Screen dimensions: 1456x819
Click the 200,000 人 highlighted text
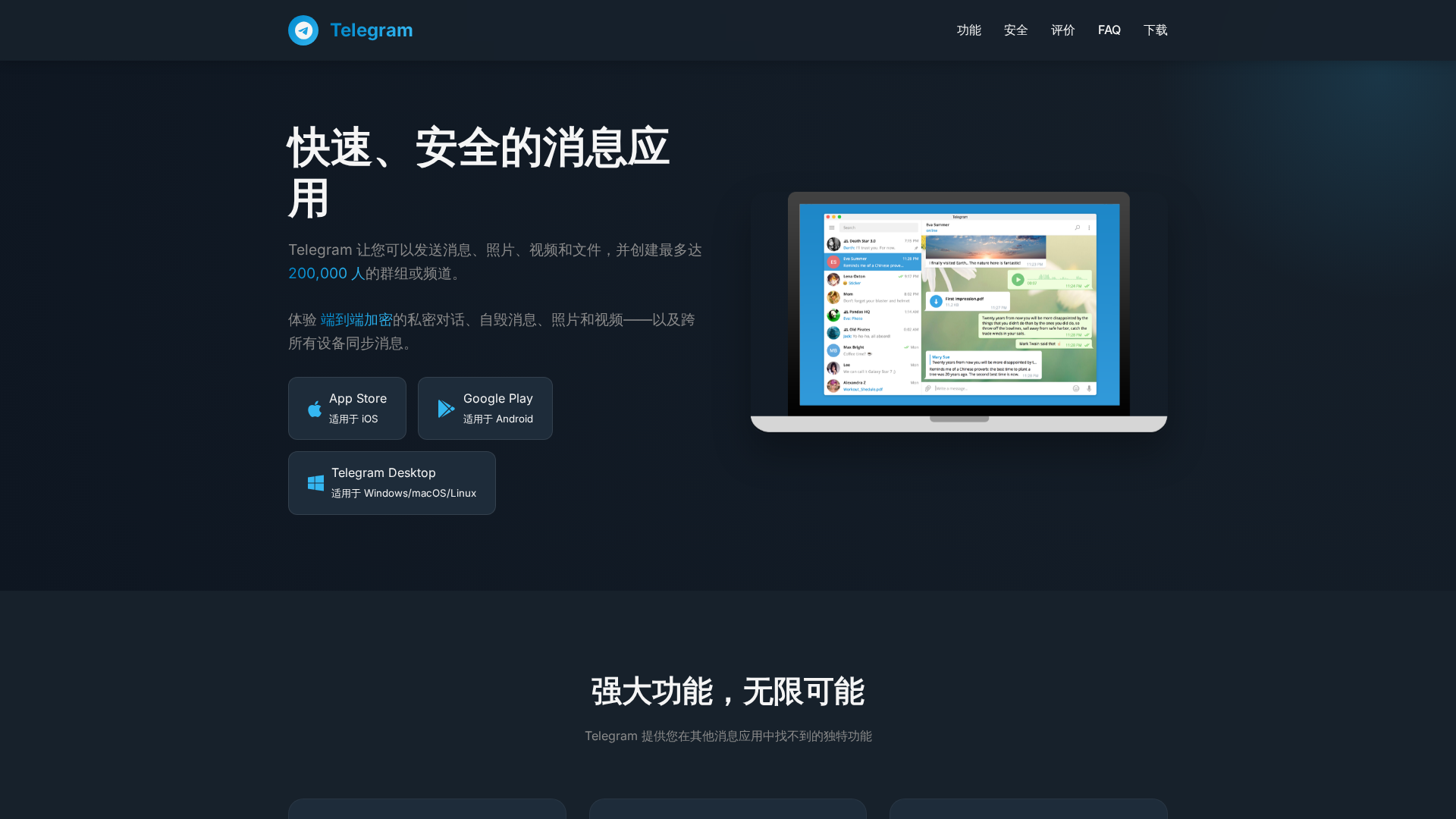pyautogui.click(x=327, y=273)
